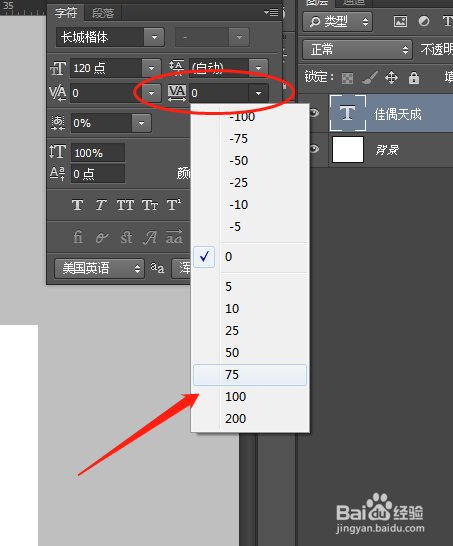
Task: Switch to the 段落 tab
Action: (103, 13)
